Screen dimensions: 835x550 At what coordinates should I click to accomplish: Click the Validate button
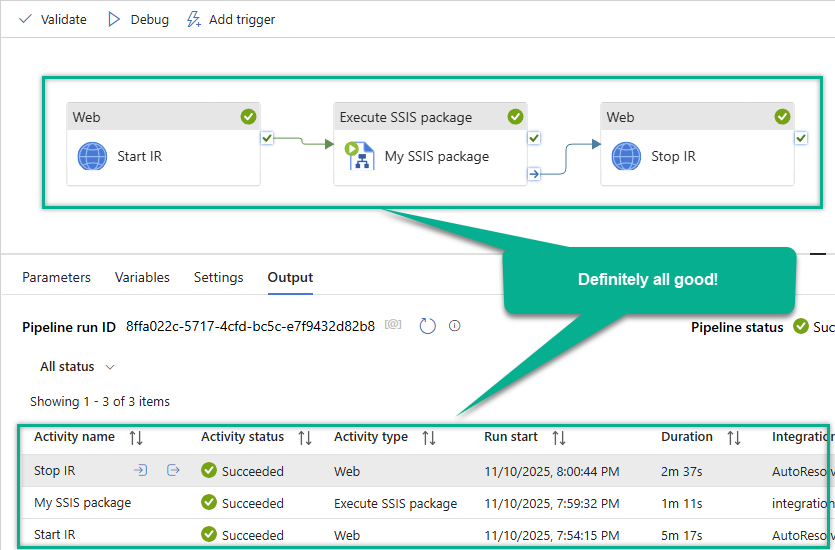click(x=53, y=19)
